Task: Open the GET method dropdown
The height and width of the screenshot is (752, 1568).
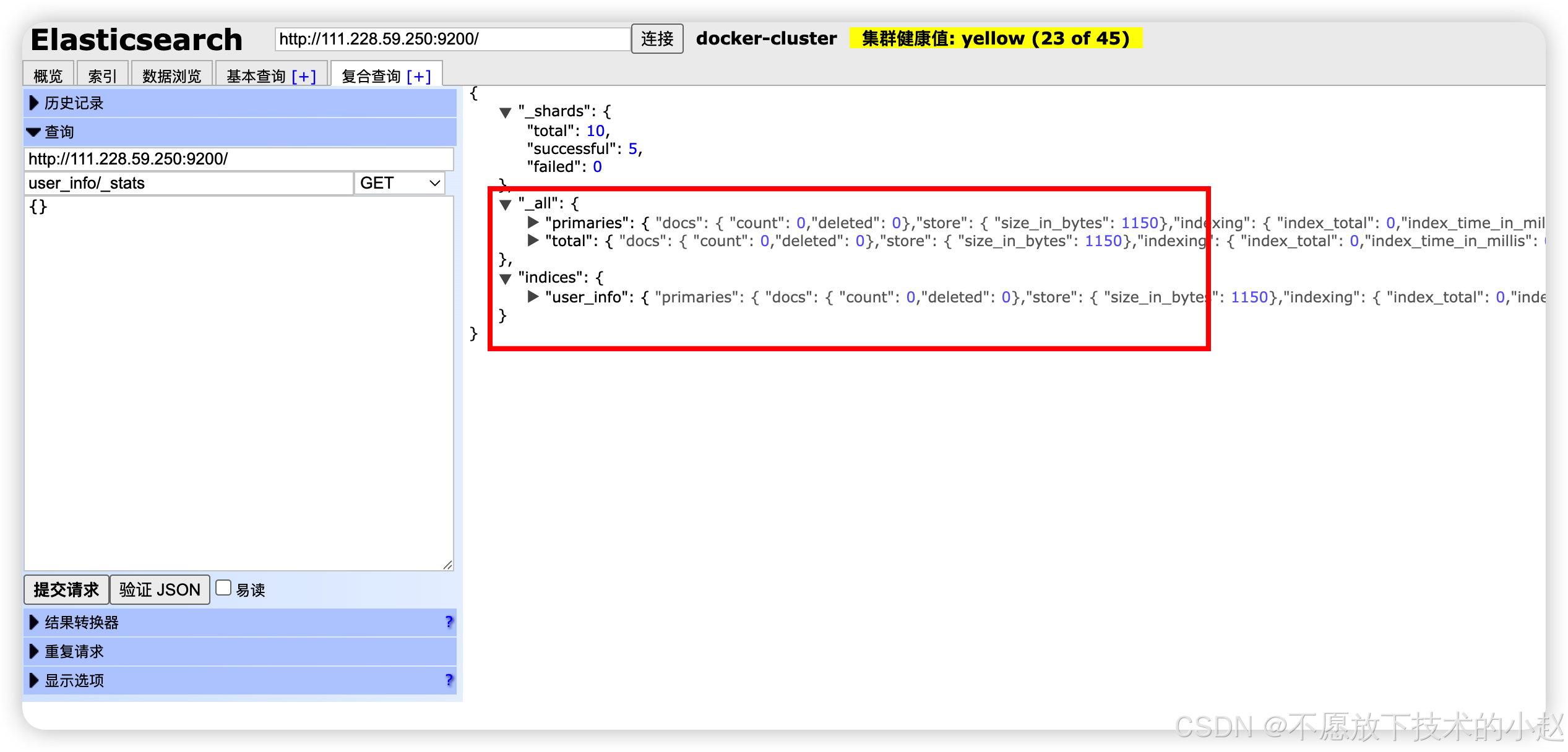Action: tap(400, 183)
